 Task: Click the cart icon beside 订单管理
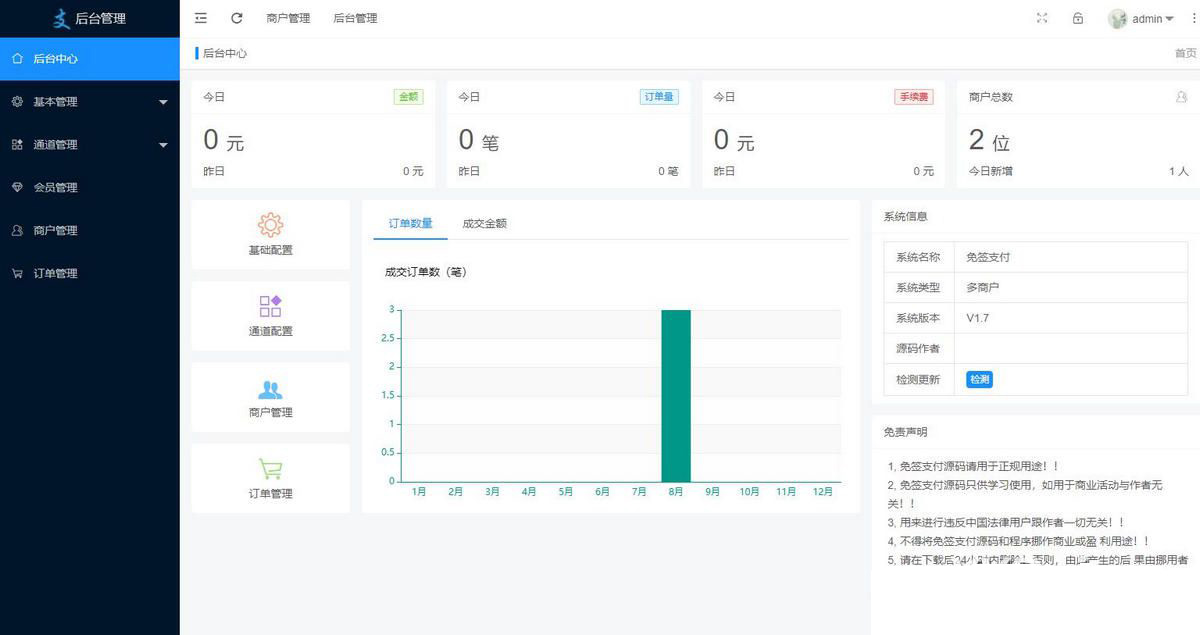tap(17, 273)
